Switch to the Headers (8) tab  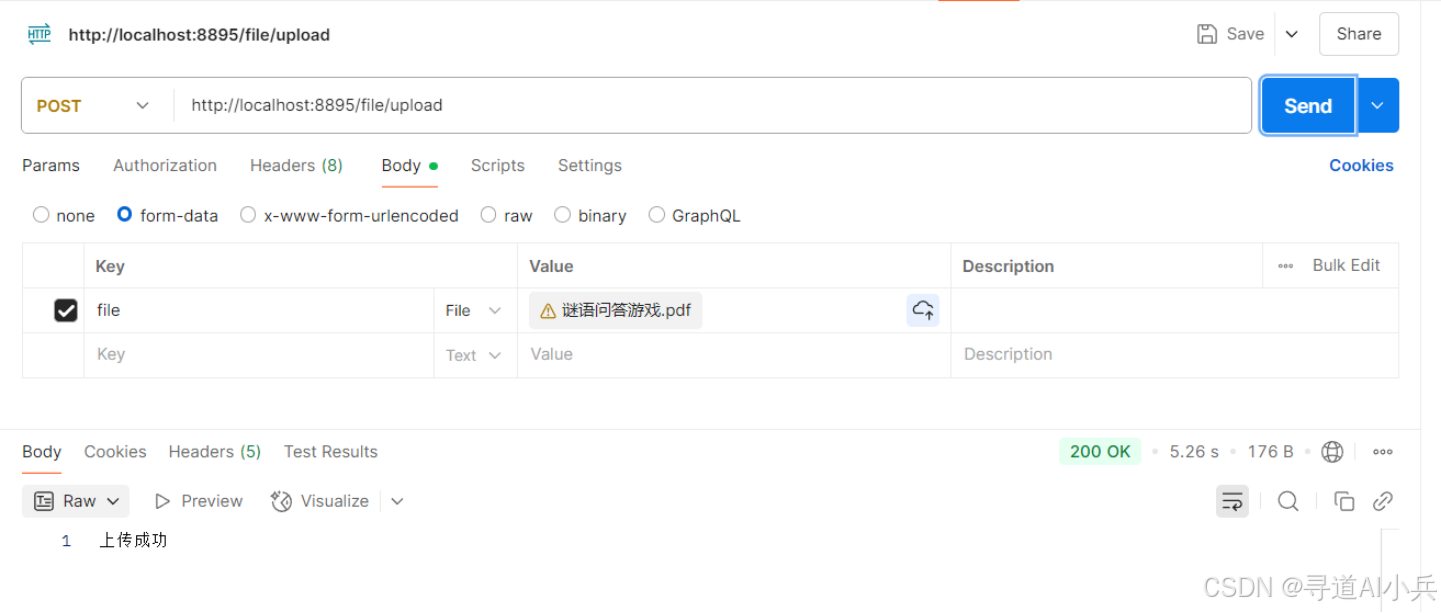tap(296, 165)
